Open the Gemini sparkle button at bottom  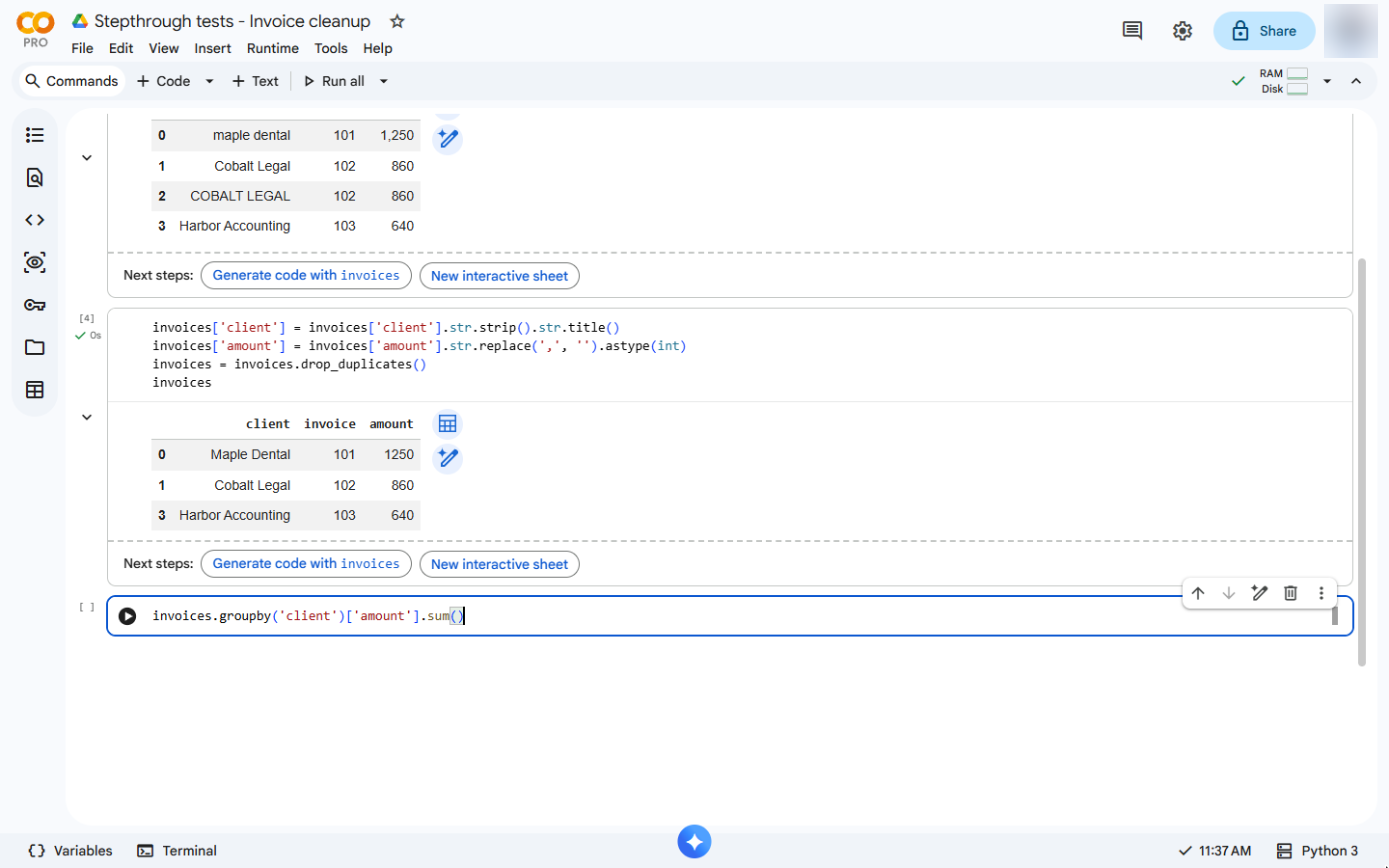[x=694, y=841]
